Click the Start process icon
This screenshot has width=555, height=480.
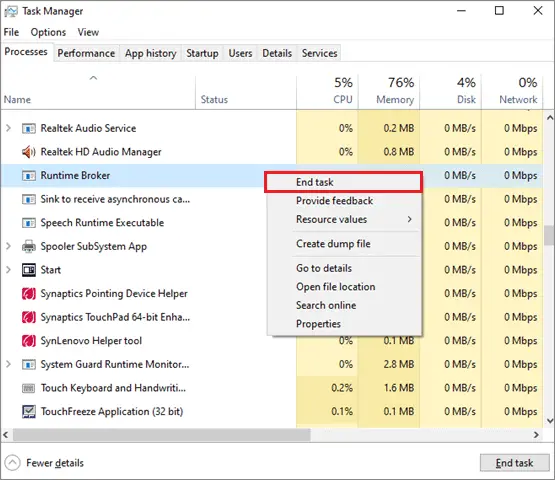tap(29, 270)
